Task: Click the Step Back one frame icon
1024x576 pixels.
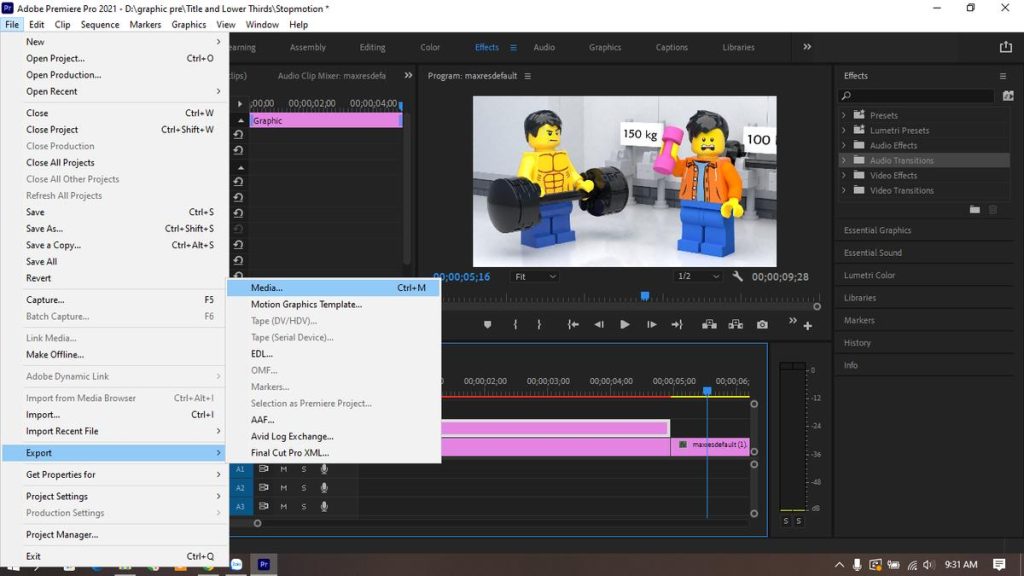Action: click(x=599, y=324)
